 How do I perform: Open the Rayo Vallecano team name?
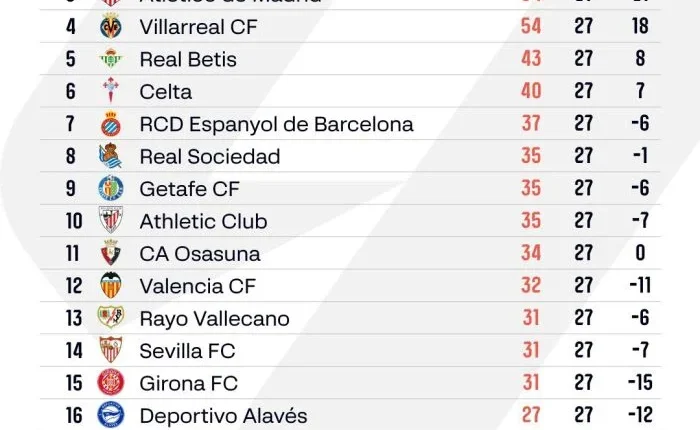click(214, 318)
